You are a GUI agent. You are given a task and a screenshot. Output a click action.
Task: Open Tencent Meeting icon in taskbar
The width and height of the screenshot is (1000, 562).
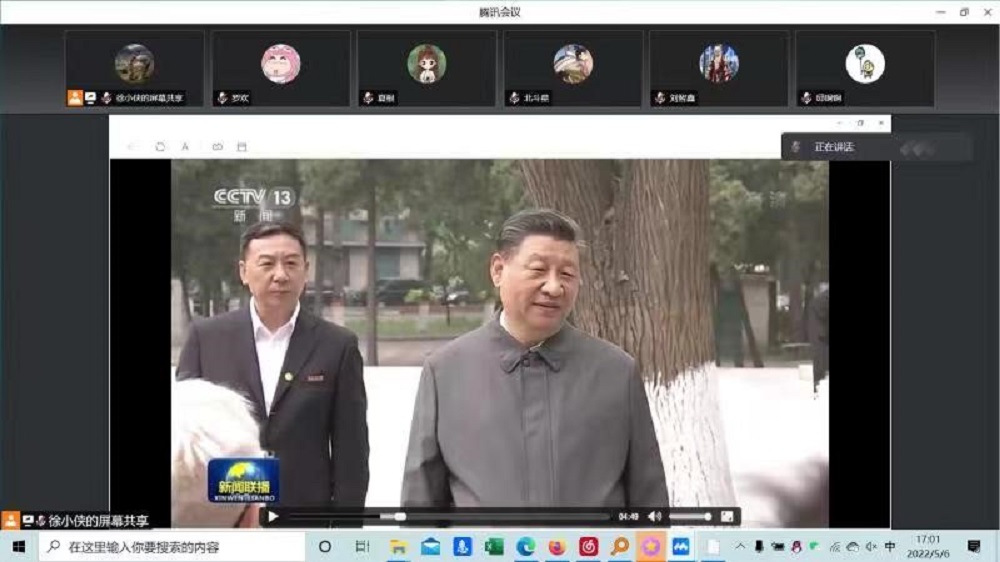pos(681,547)
